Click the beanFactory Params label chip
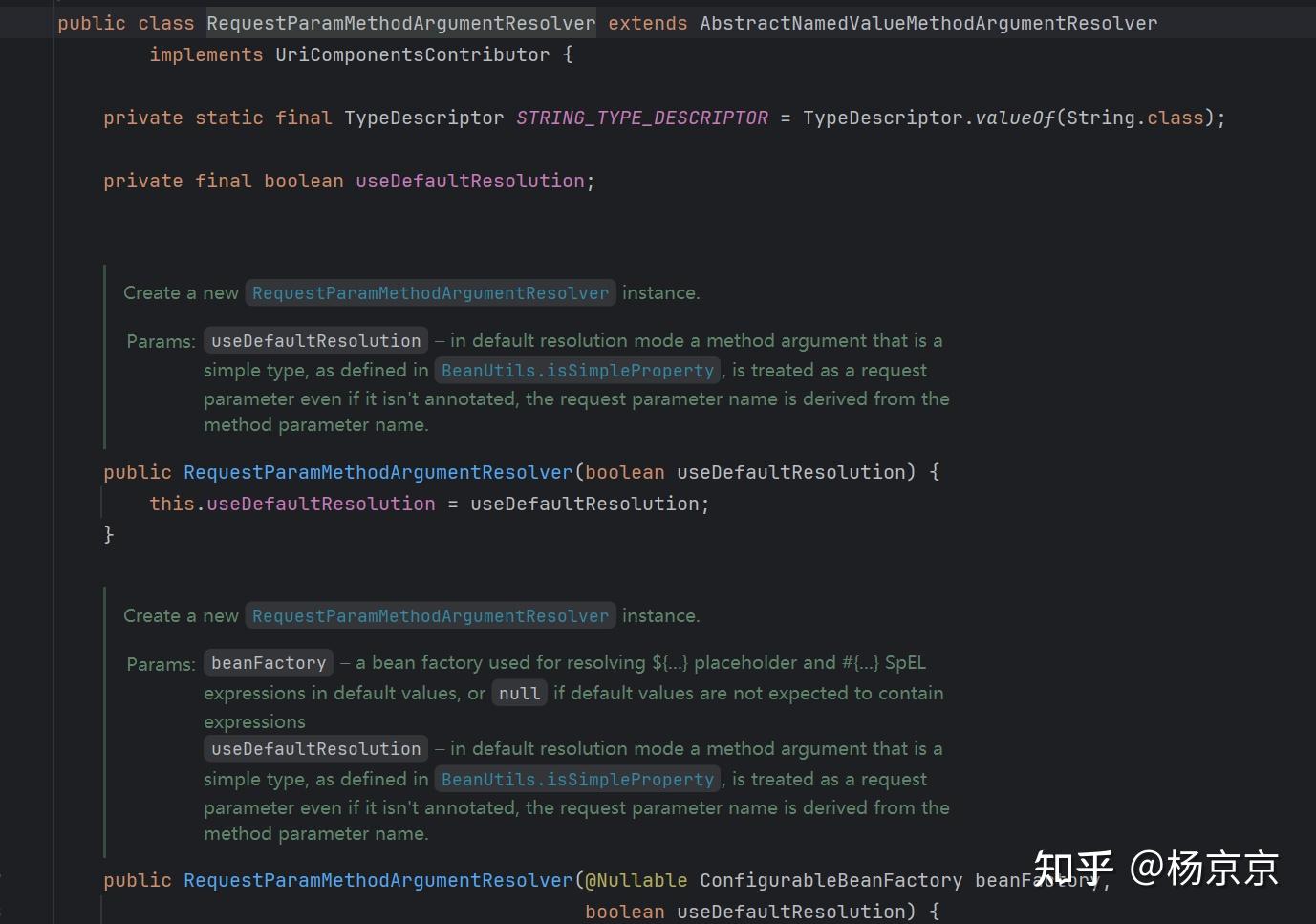The image size is (1316, 924). point(268,662)
